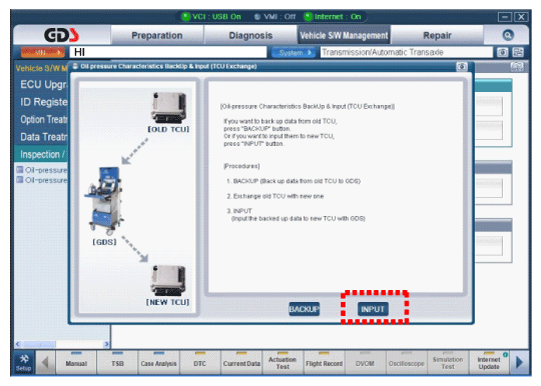Minimize the GDS window

click(504, 17)
